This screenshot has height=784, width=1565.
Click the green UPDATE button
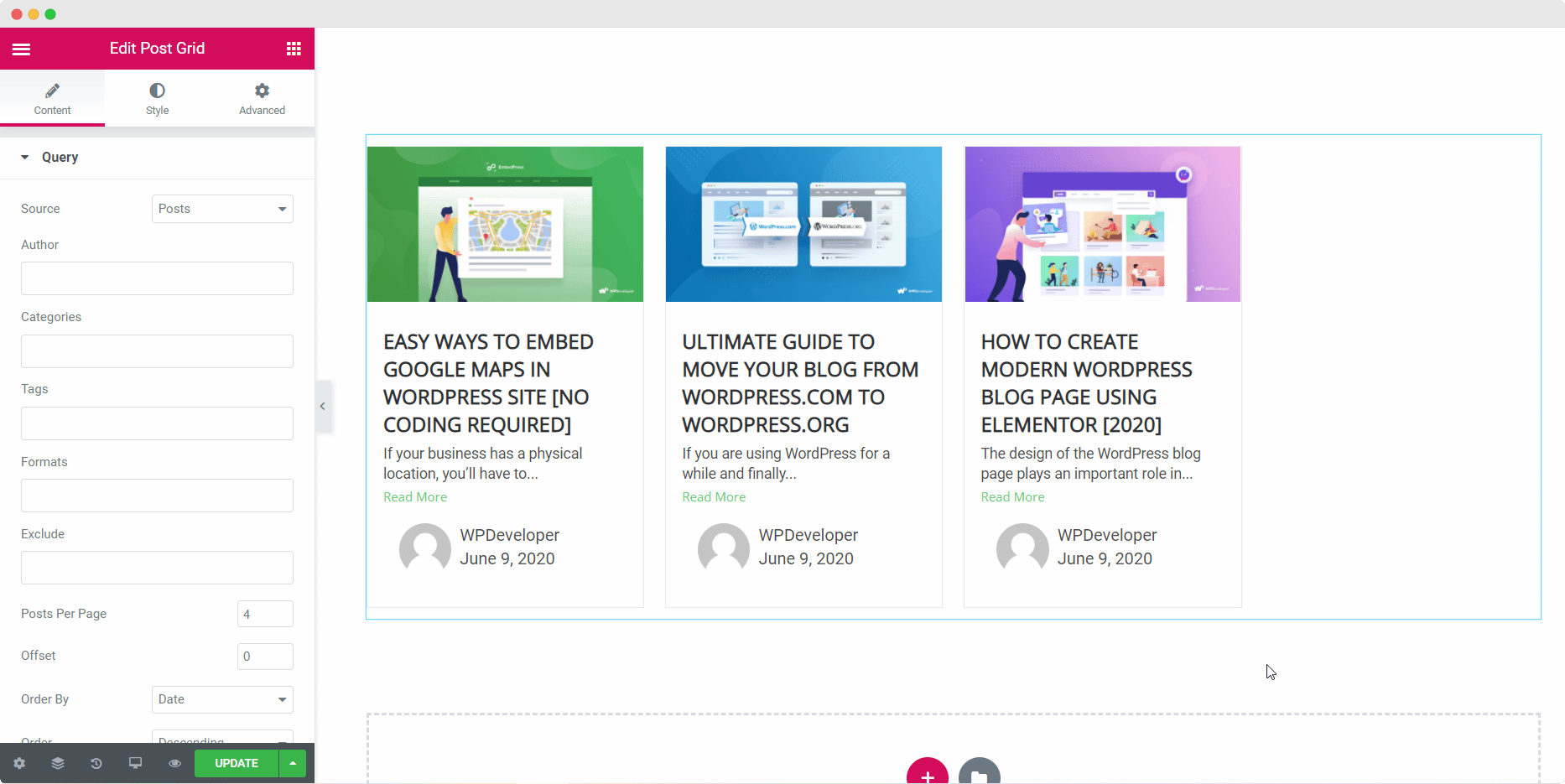click(237, 763)
